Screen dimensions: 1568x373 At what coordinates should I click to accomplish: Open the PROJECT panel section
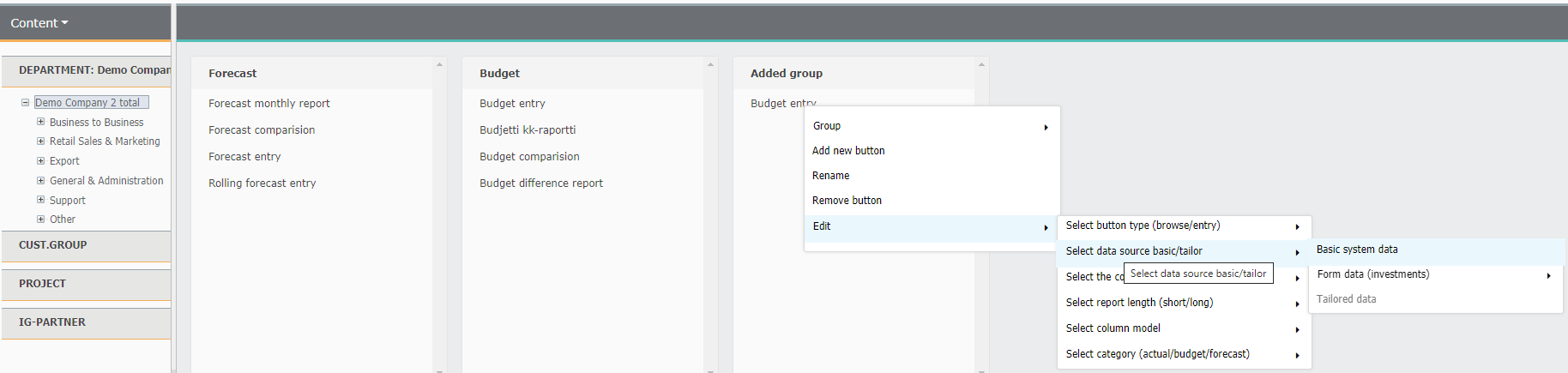click(86, 284)
